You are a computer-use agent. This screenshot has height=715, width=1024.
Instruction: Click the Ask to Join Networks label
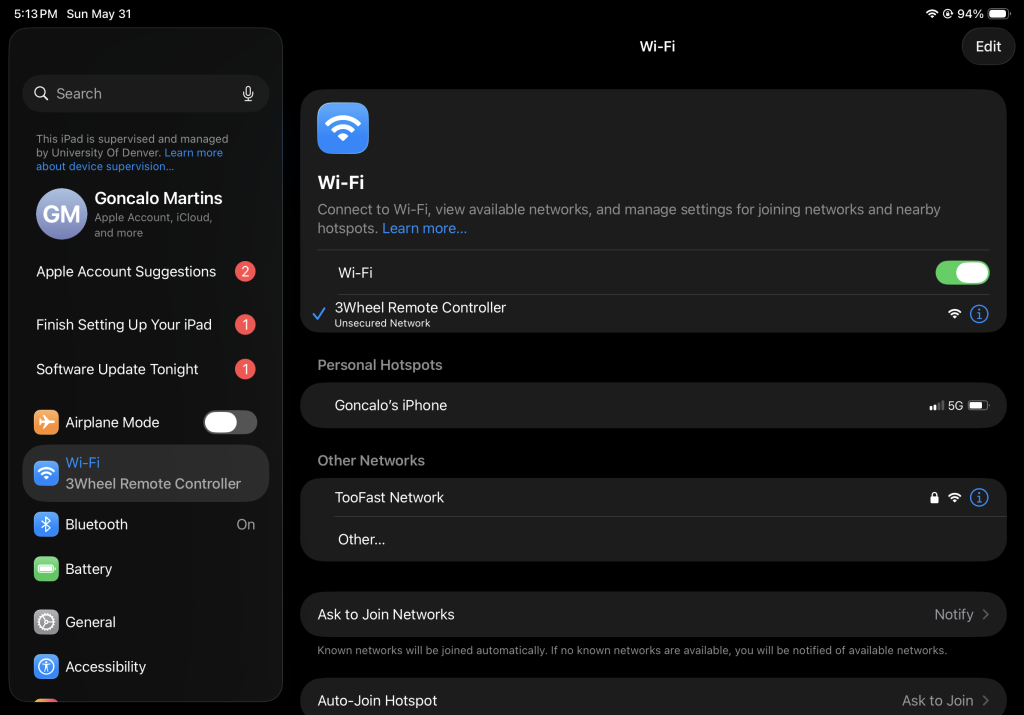point(386,614)
